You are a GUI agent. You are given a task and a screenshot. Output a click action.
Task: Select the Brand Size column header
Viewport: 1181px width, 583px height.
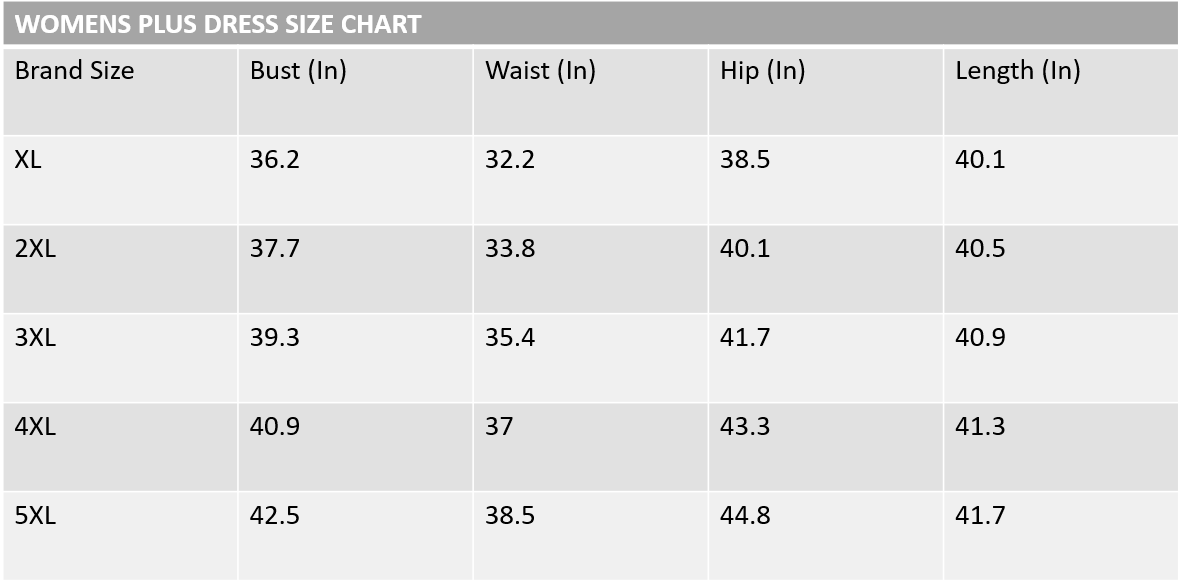click(74, 71)
